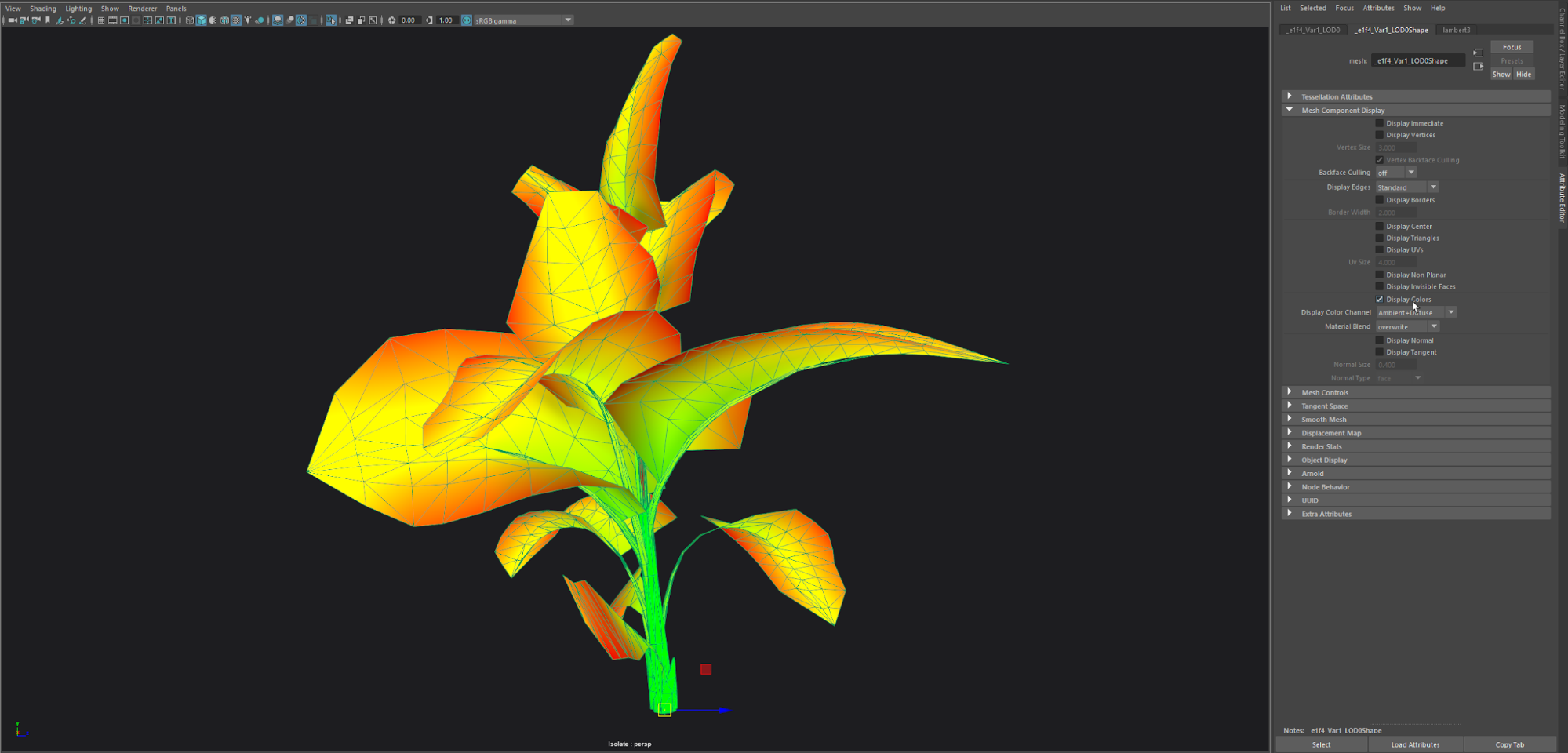
Task: Toggle the Safe Action icon
Action: [x=159, y=20]
